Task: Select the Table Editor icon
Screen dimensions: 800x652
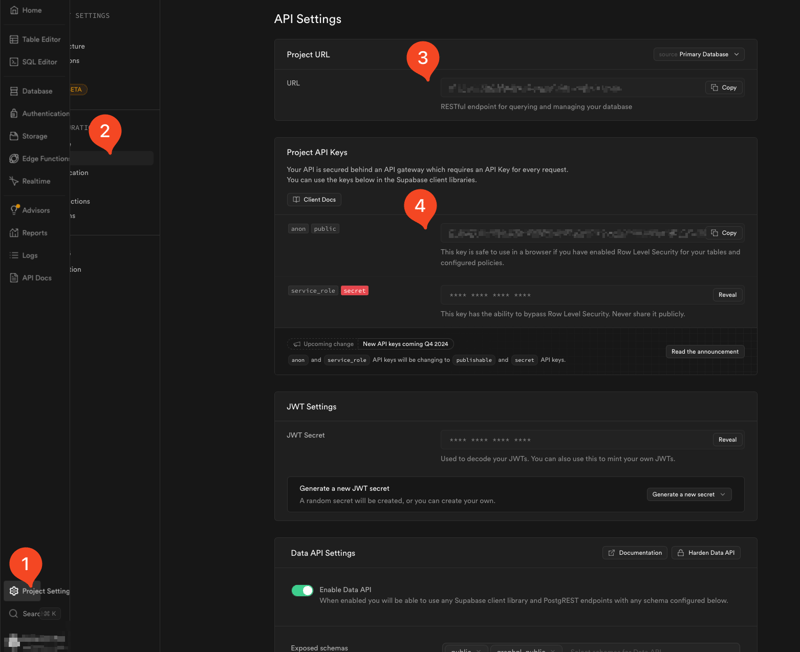Action: (x=14, y=38)
